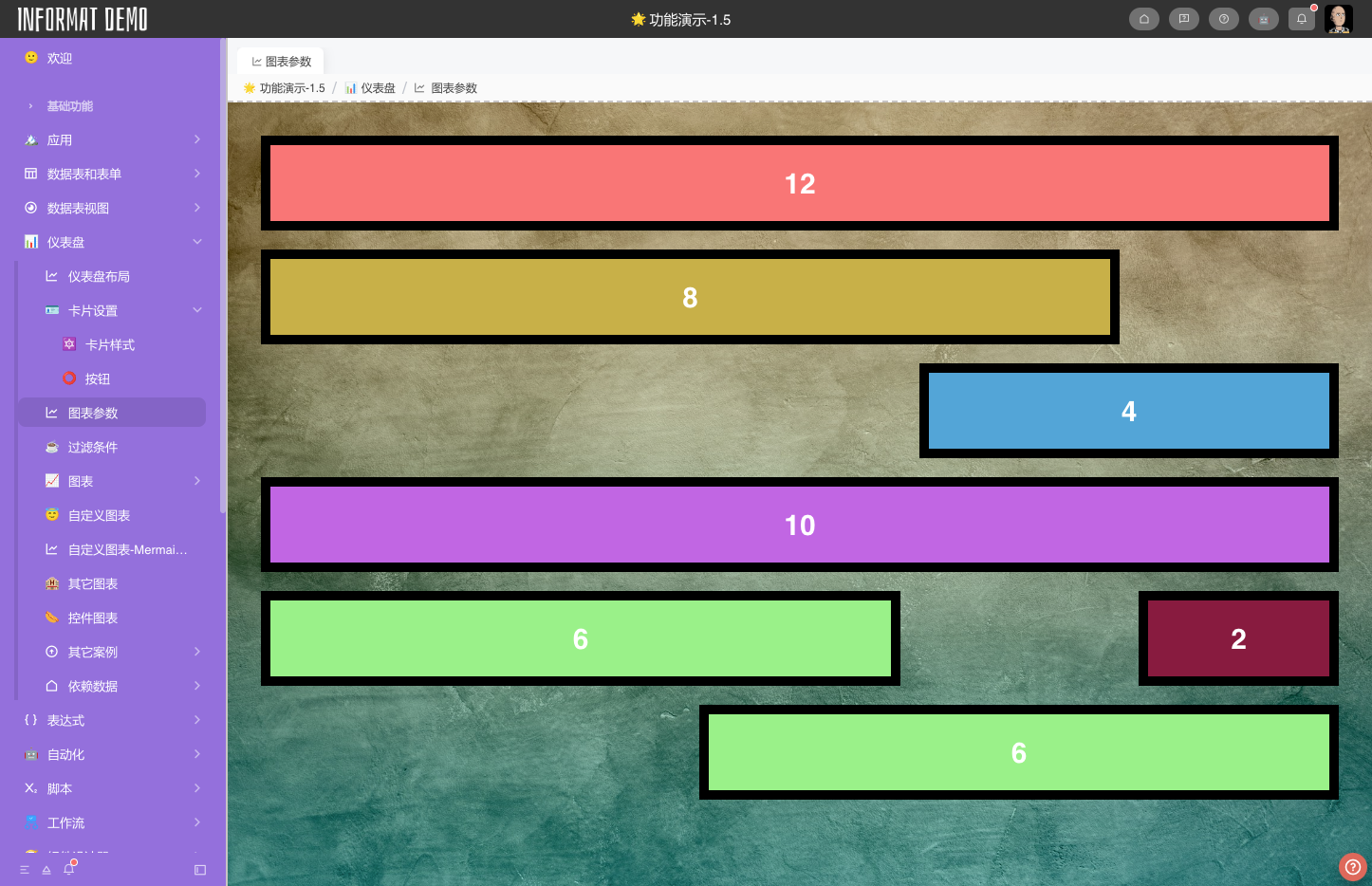Click the user avatar picture
This screenshot has width=1372, height=886.
pos(1339,19)
